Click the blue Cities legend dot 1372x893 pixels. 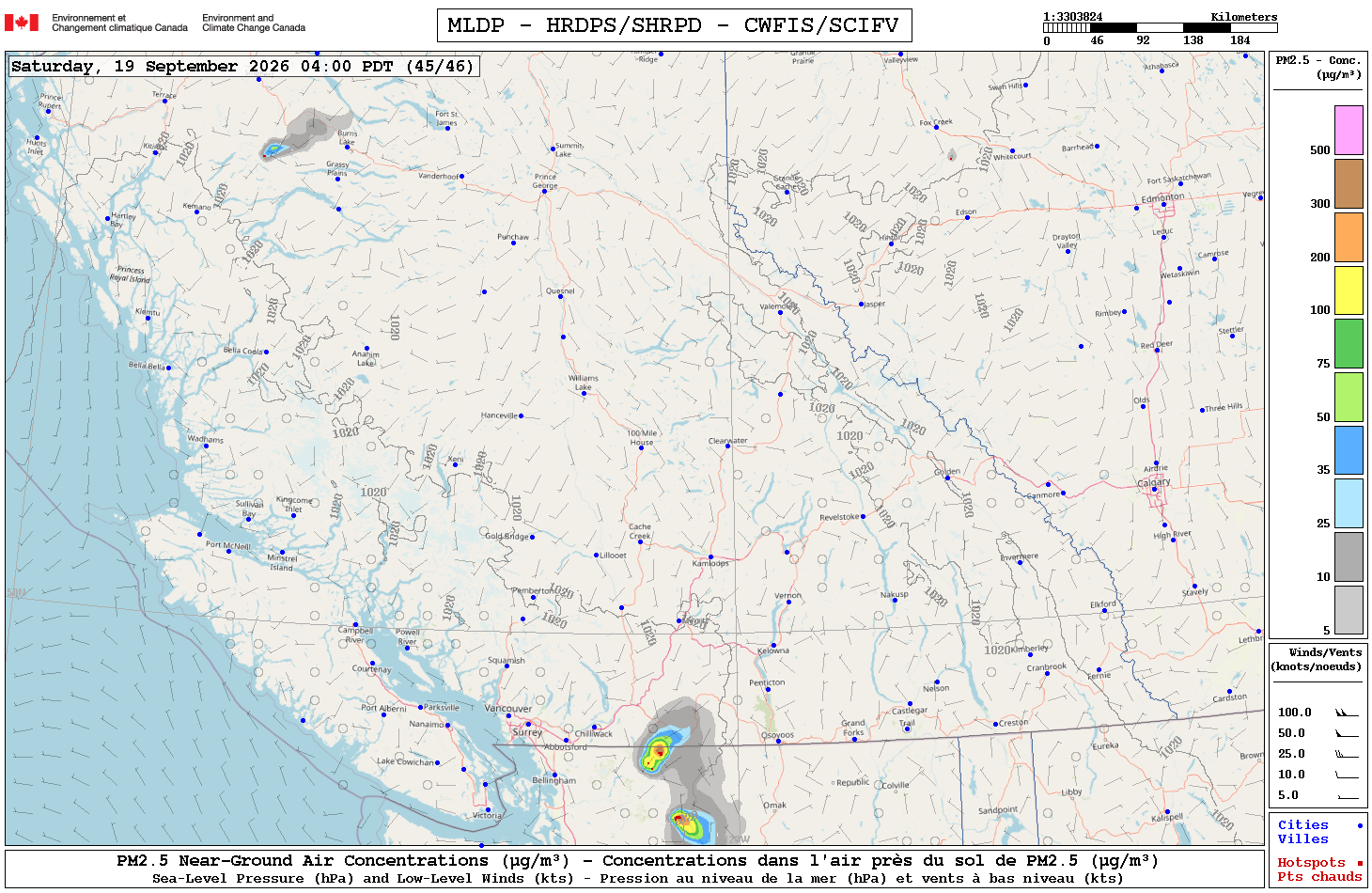pos(1360,825)
